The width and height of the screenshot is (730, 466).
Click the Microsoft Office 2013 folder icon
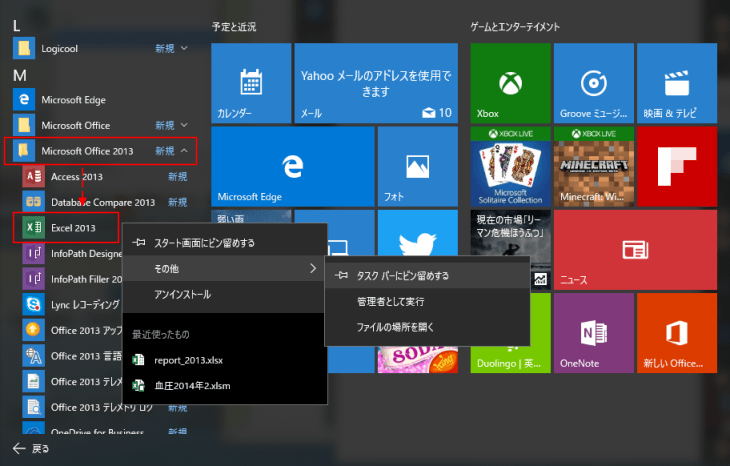(24, 151)
